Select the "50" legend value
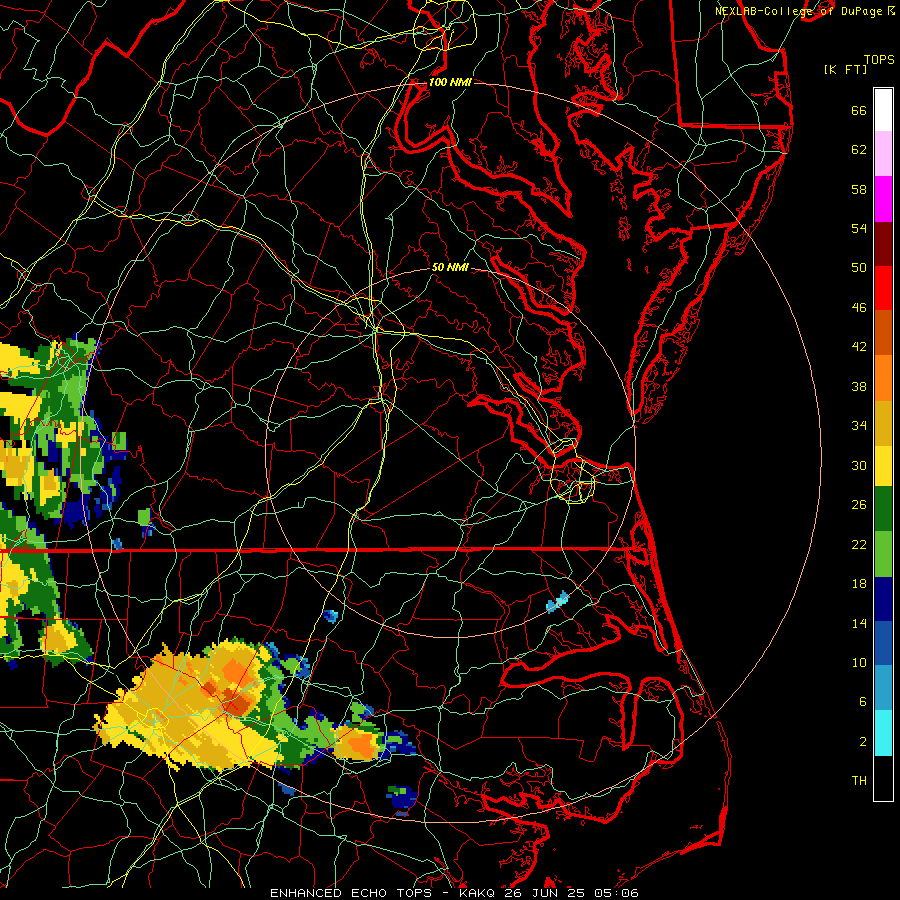The image size is (900, 900). 859,267
